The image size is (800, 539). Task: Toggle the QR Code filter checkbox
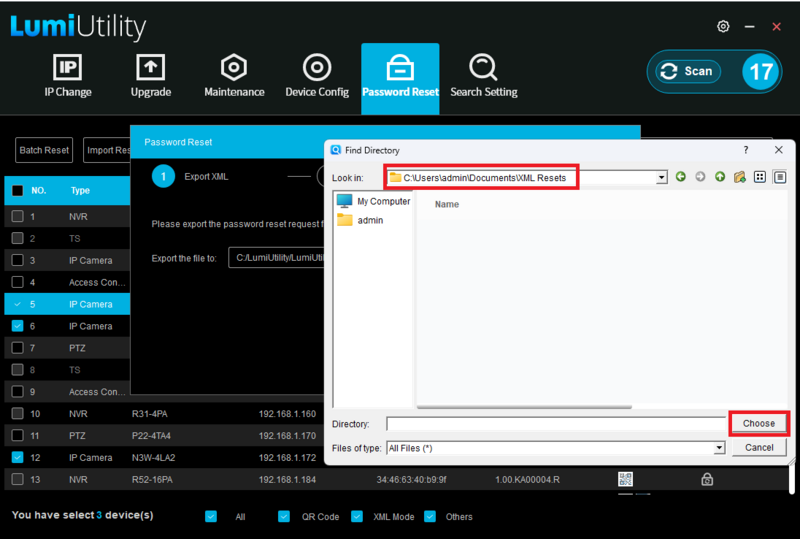coord(284,517)
